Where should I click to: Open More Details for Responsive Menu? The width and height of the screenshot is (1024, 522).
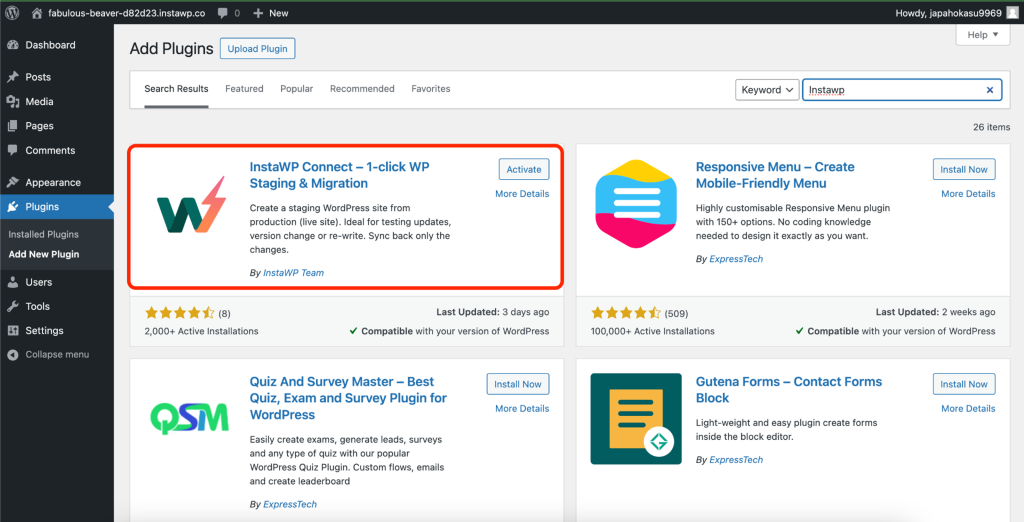click(968, 194)
